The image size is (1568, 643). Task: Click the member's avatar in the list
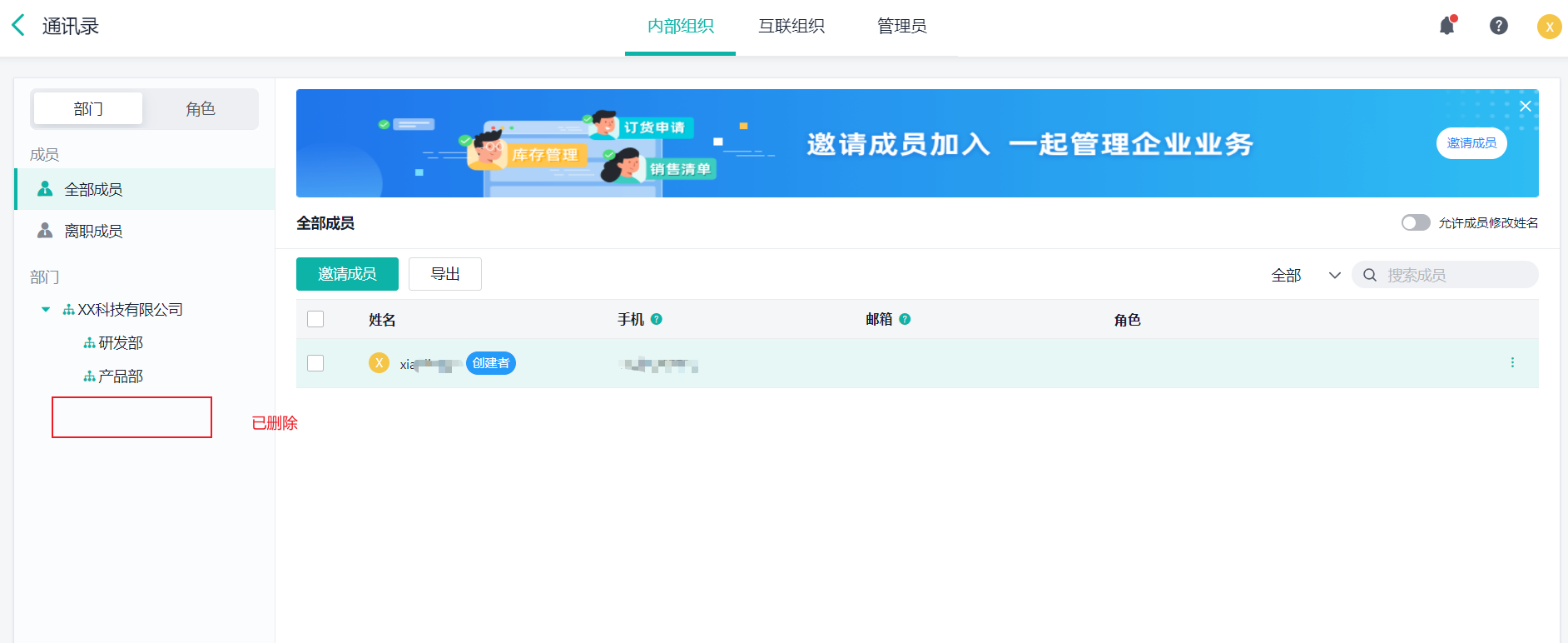tap(379, 363)
